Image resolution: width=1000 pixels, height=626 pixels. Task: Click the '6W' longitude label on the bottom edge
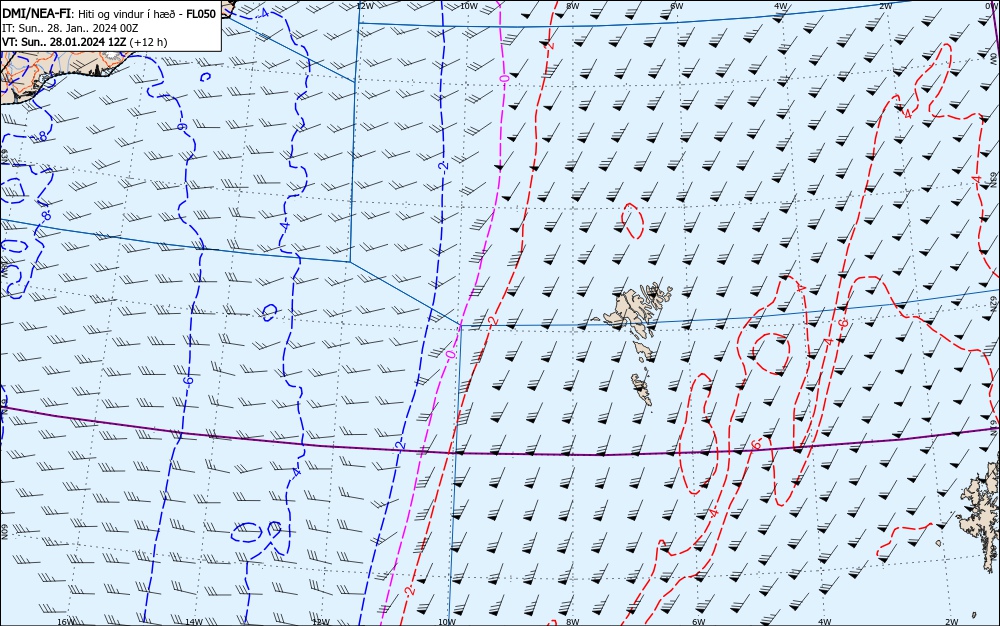[x=698, y=622]
